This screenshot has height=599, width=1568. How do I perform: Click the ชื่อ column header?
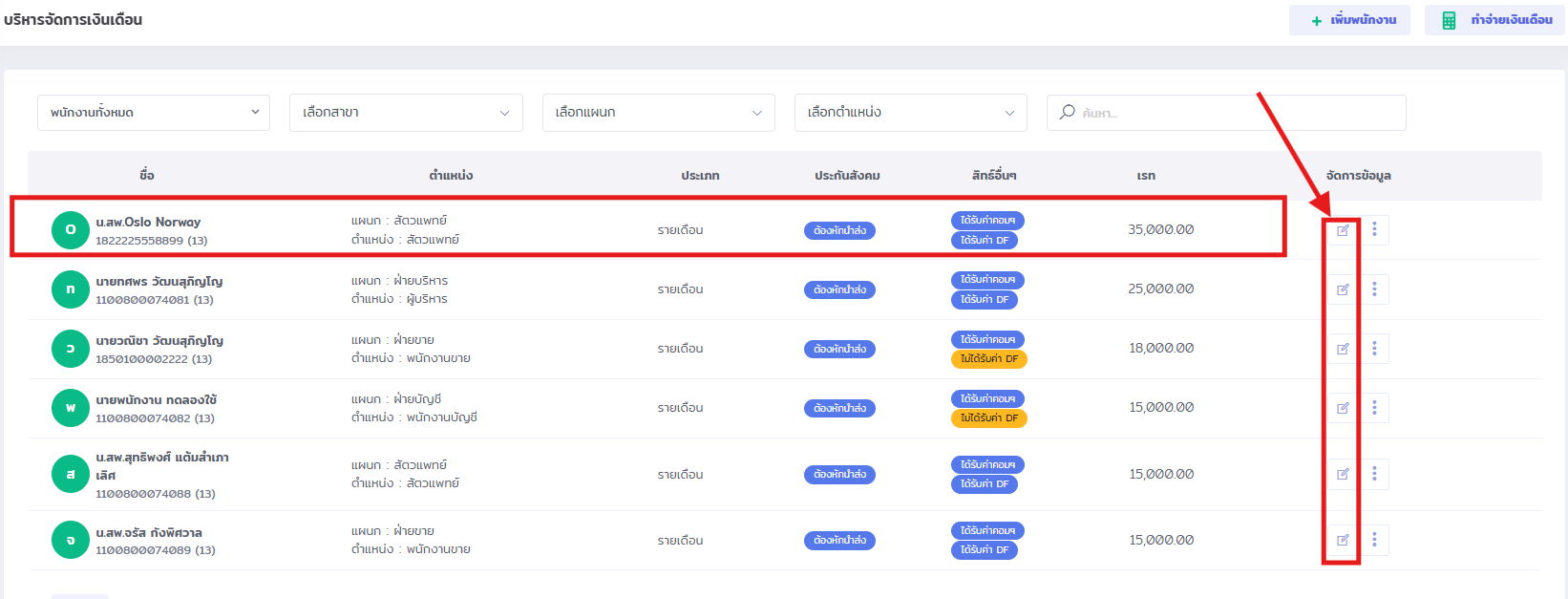146,176
